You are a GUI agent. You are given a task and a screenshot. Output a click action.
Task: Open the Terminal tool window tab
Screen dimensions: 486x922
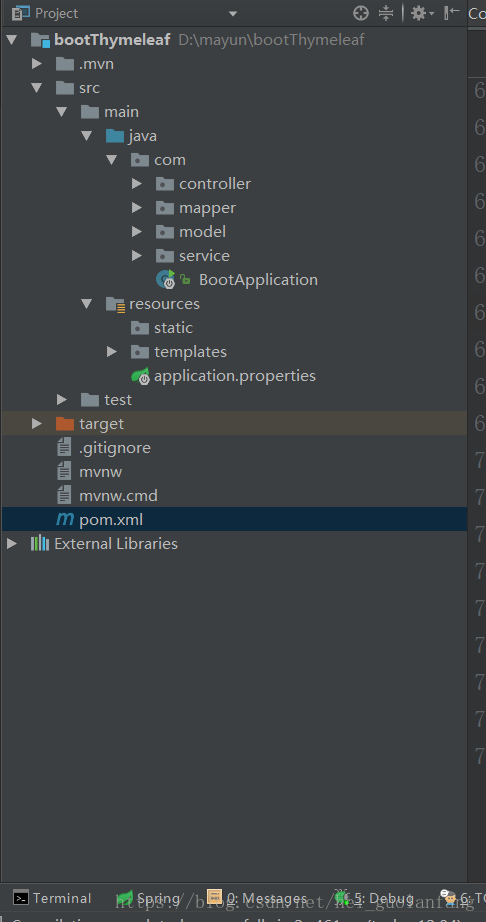[x=52, y=898]
